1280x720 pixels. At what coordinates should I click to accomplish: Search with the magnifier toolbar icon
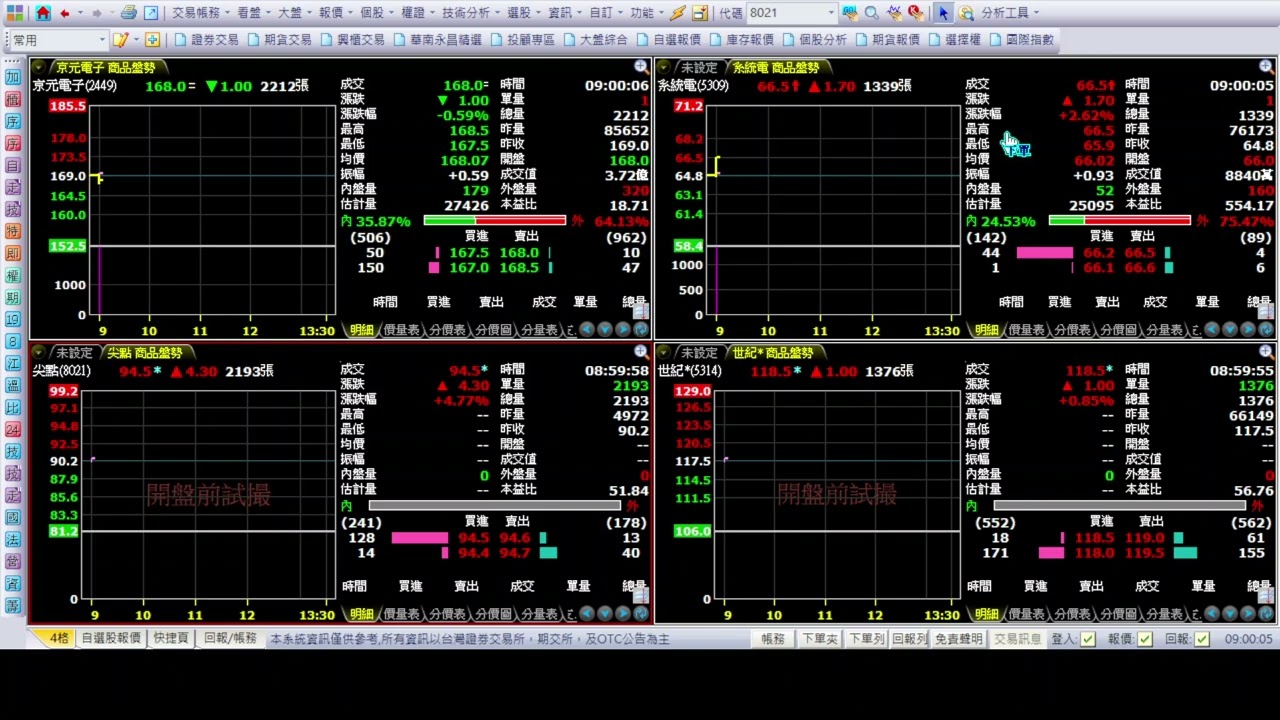[x=871, y=13]
